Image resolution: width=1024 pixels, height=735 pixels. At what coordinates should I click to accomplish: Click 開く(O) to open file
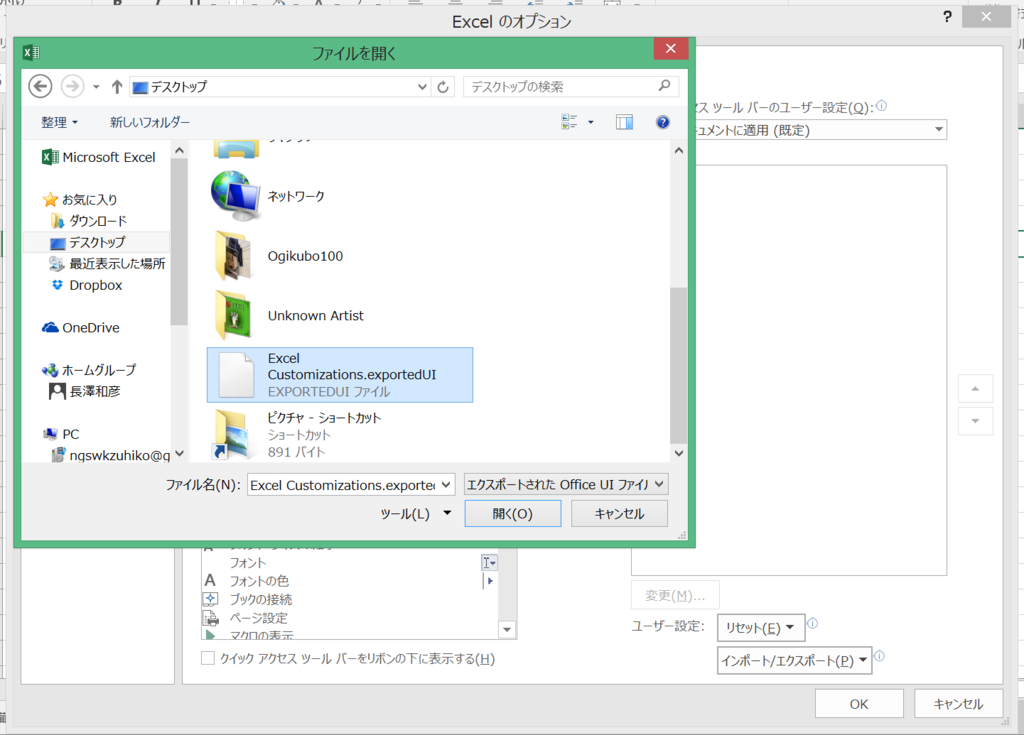pyautogui.click(x=513, y=514)
